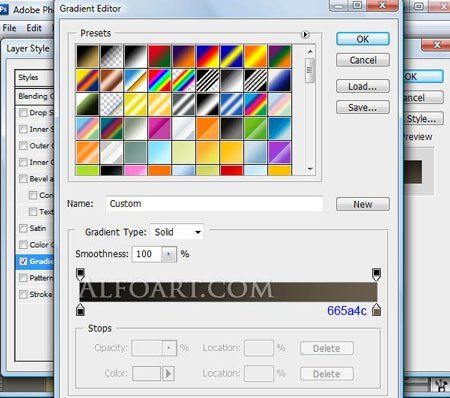
Task: Open the stop Color picker arrow
Action: [x=168, y=374]
